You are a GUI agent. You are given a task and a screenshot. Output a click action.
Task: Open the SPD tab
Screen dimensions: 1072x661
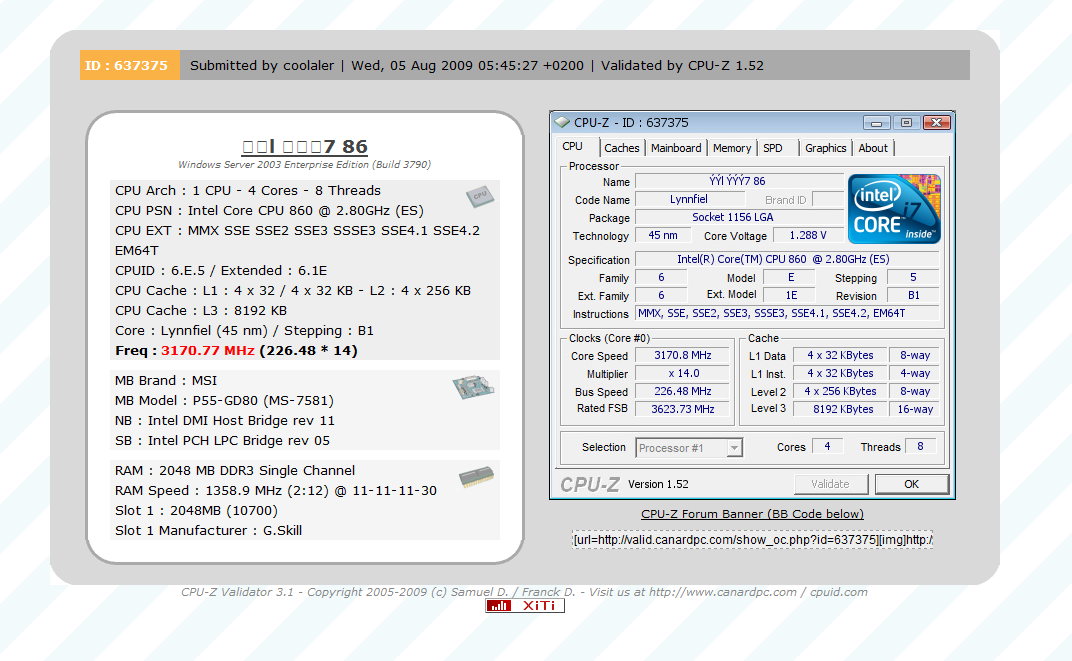pos(773,148)
